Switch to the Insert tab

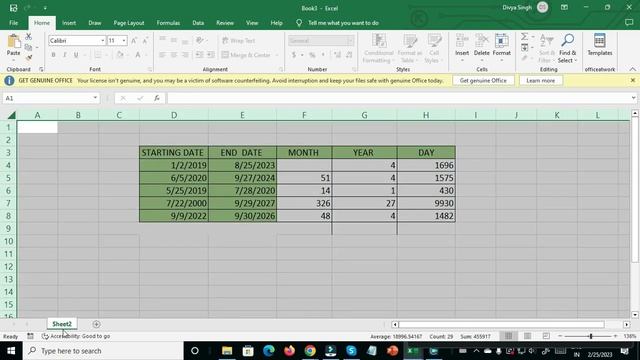click(x=69, y=23)
